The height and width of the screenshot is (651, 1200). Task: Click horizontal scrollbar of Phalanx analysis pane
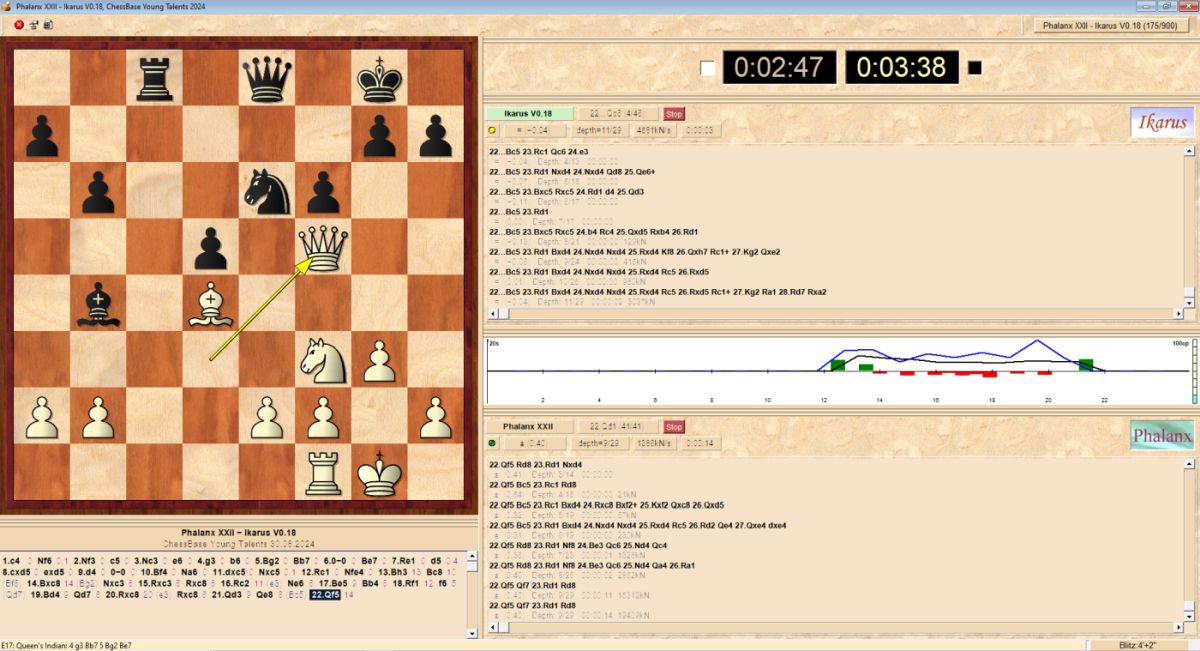pos(838,627)
